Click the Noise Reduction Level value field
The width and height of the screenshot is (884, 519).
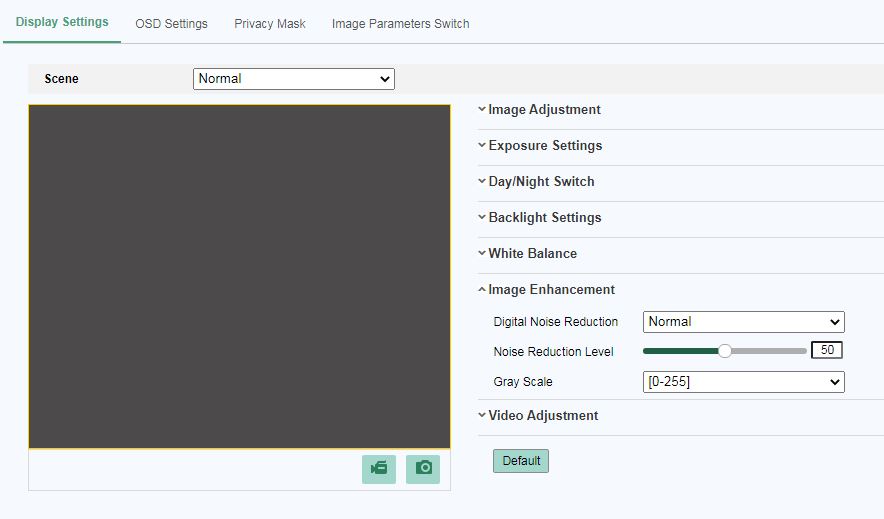[x=827, y=351]
